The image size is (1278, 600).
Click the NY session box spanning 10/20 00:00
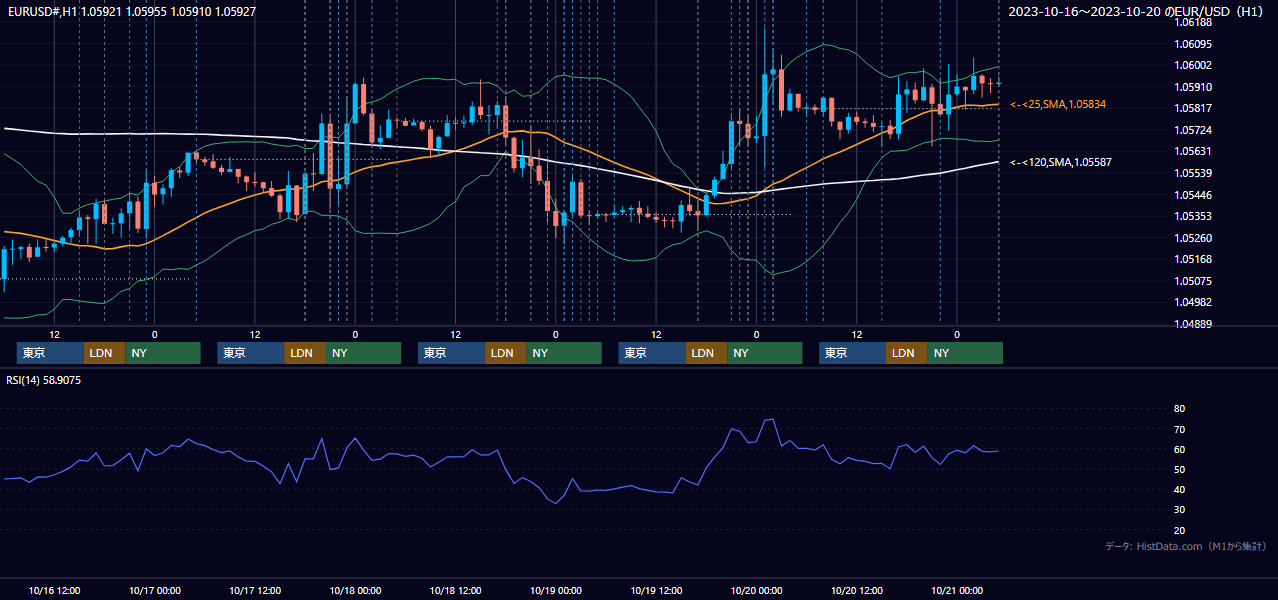click(765, 353)
